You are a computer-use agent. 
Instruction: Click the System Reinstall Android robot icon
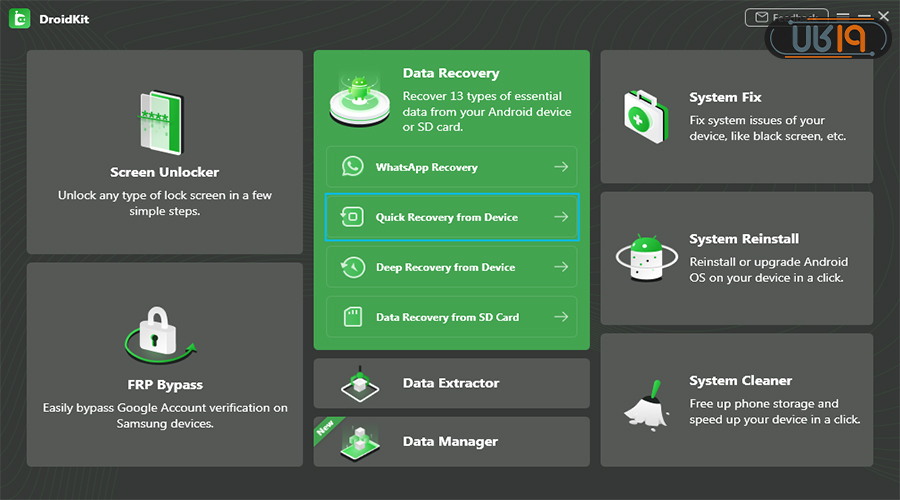645,258
